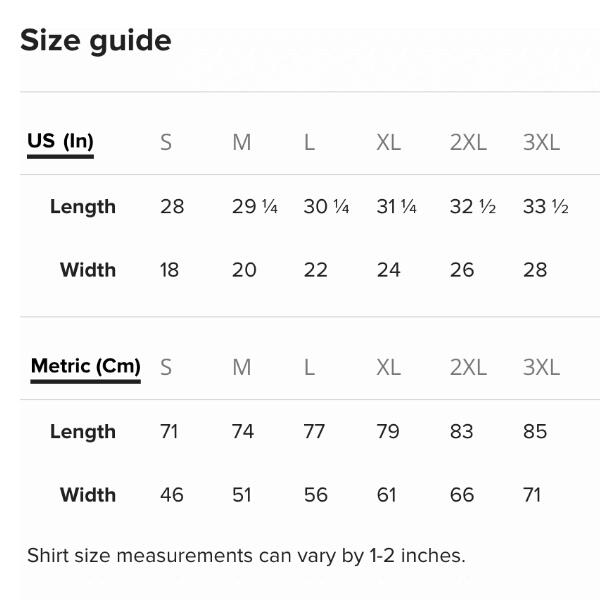
Task: Select the US (In) table header
Action: click(60, 141)
